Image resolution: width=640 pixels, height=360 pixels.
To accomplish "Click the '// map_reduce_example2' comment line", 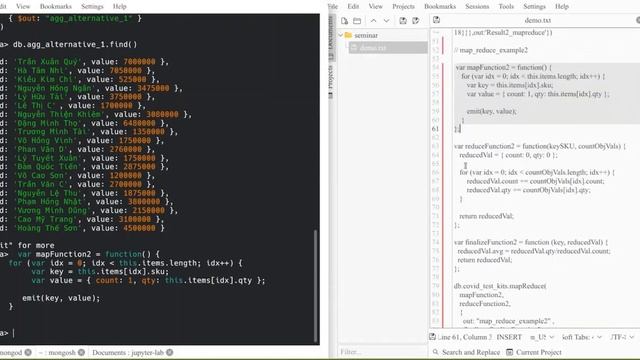I will pos(491,50).
